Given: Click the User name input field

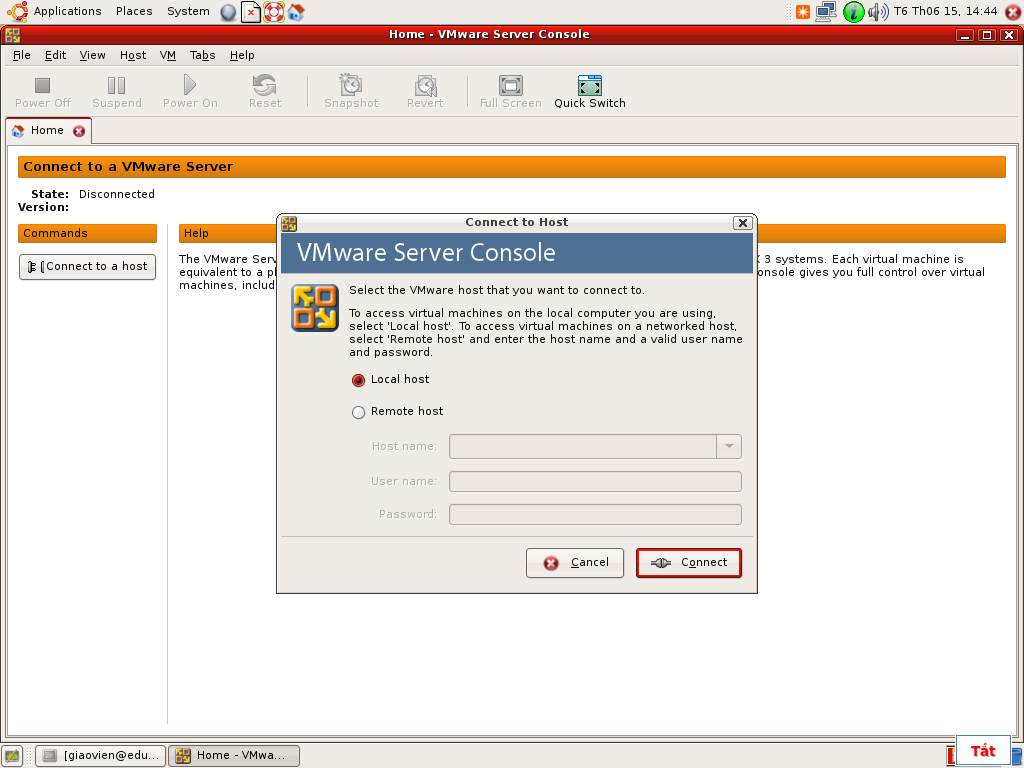Looking at the screenshot, I should coord(595,482).
